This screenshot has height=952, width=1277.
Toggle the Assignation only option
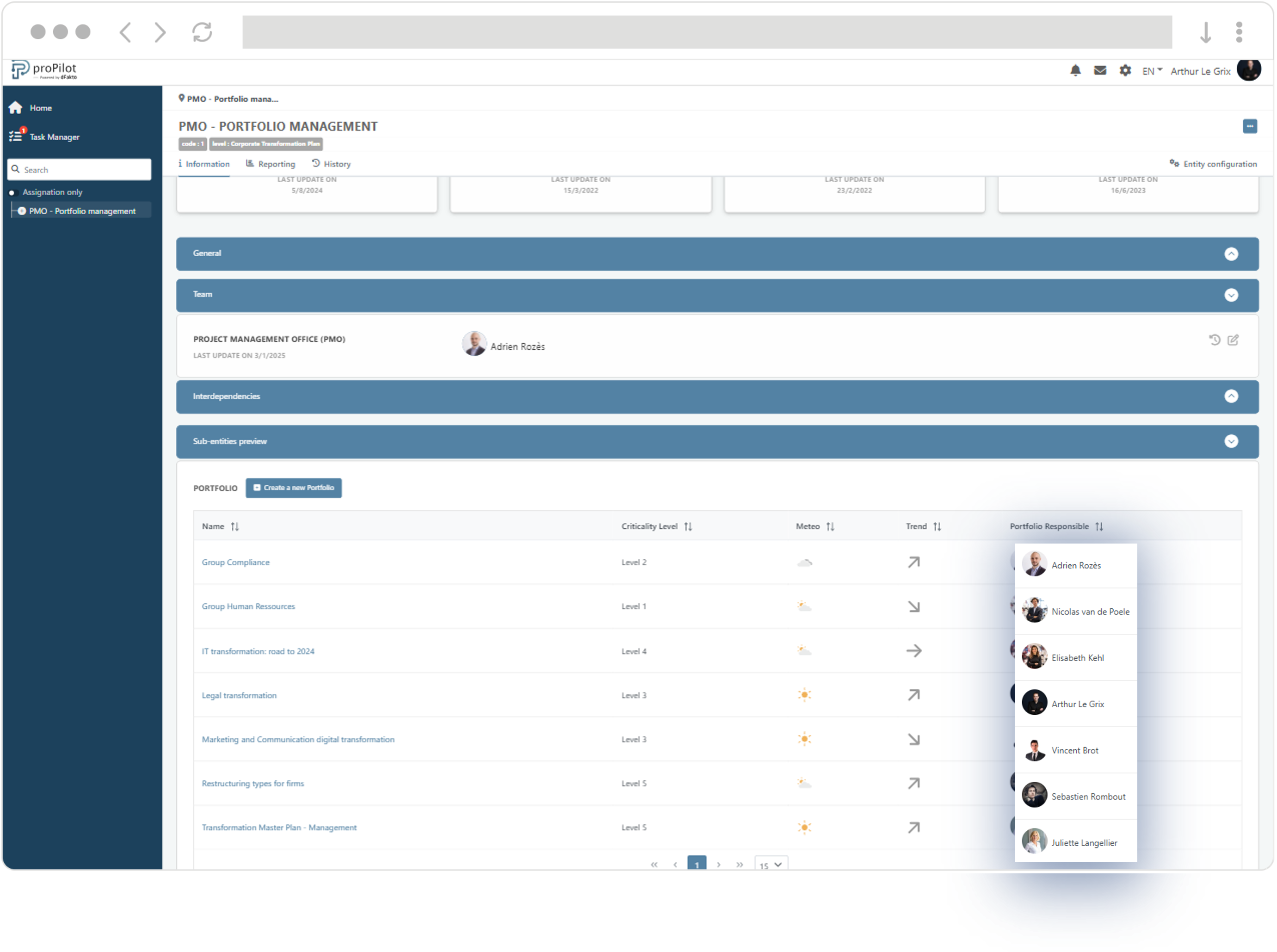[x=12, y=192]
